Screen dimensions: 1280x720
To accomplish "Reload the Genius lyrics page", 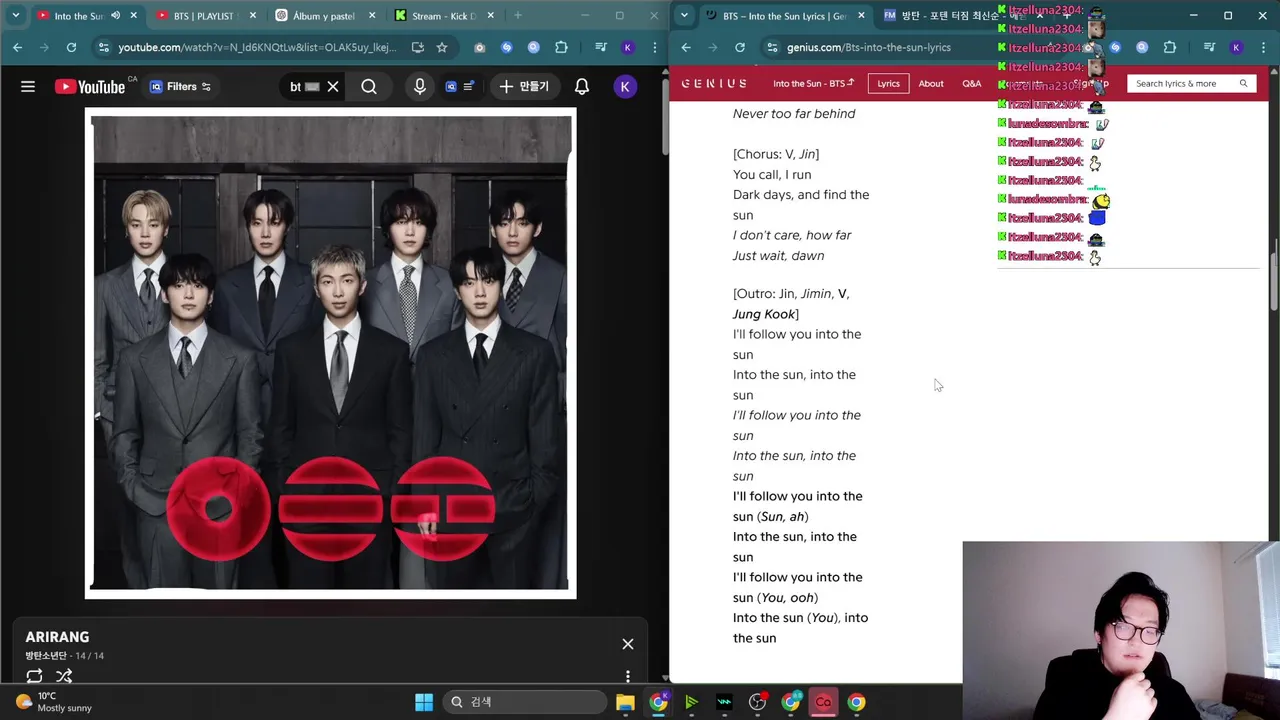I will tap(740, 47).
